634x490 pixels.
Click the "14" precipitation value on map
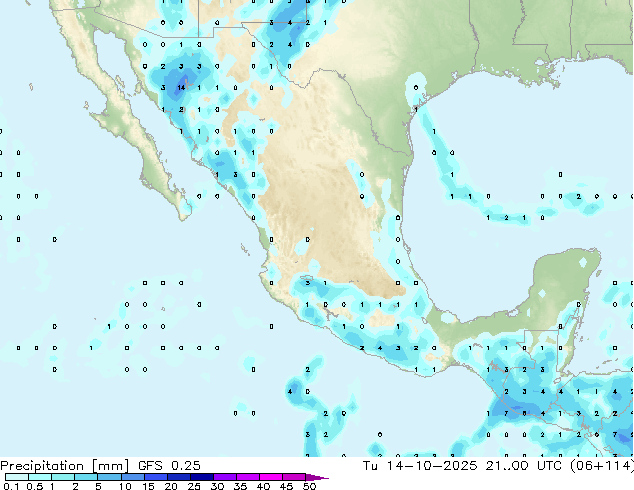(x=181, y=88)
